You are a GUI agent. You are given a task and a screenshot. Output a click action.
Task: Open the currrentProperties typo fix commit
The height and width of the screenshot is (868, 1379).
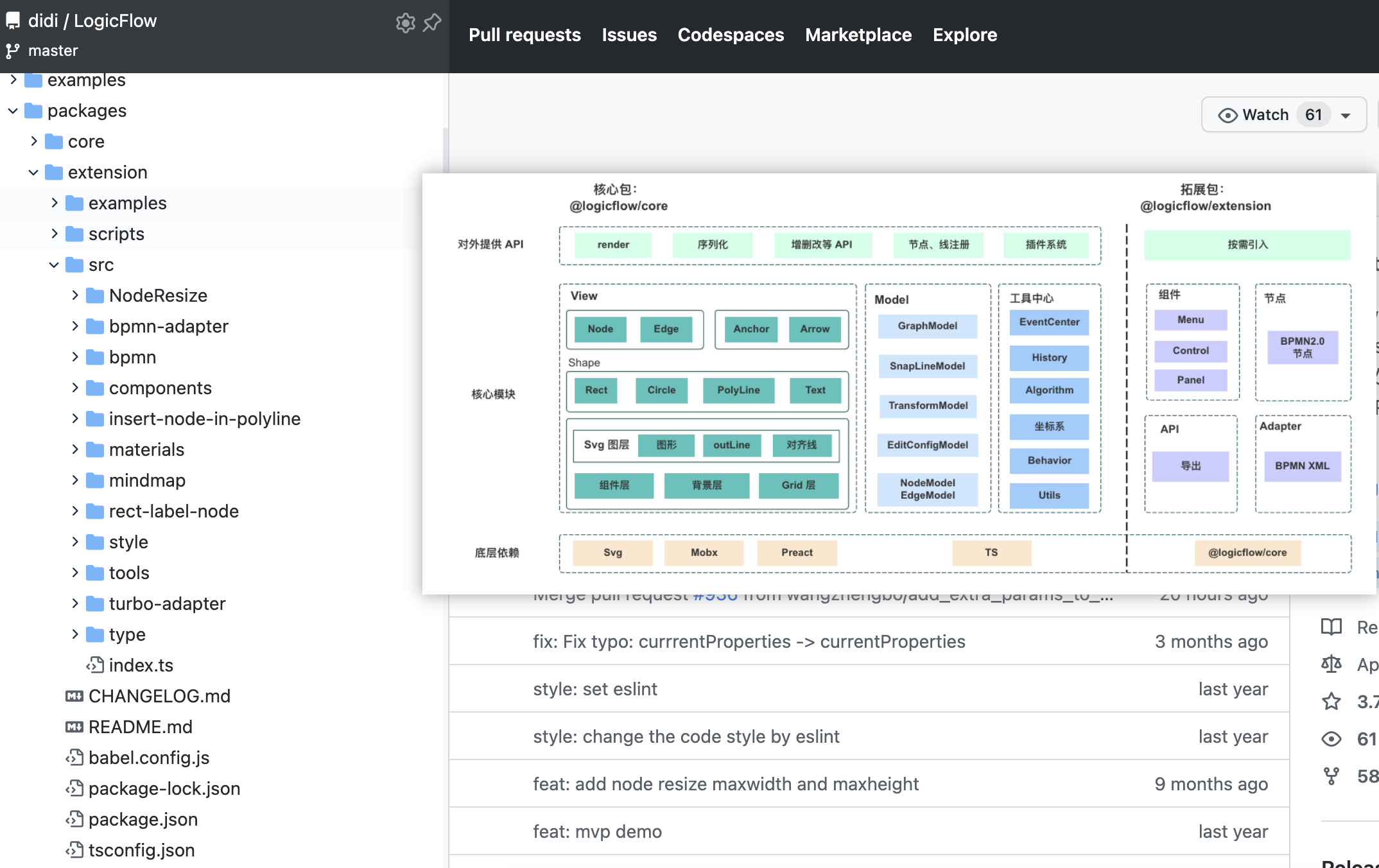coord(749,641)
